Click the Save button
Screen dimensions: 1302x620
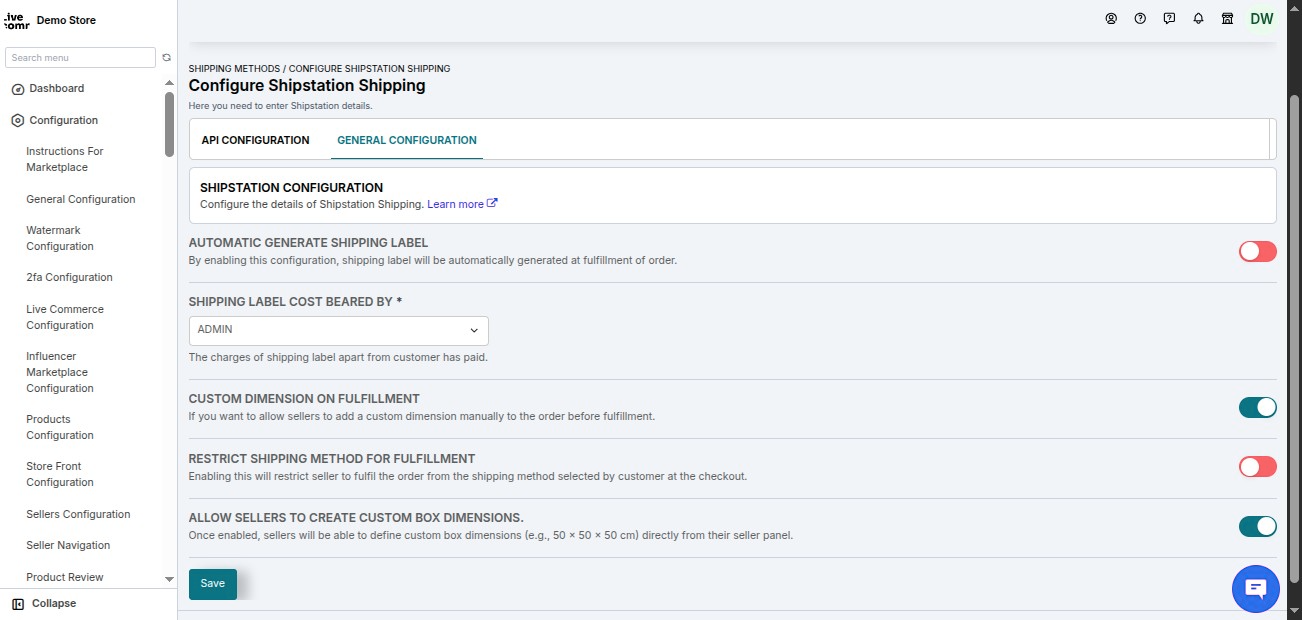213,584
